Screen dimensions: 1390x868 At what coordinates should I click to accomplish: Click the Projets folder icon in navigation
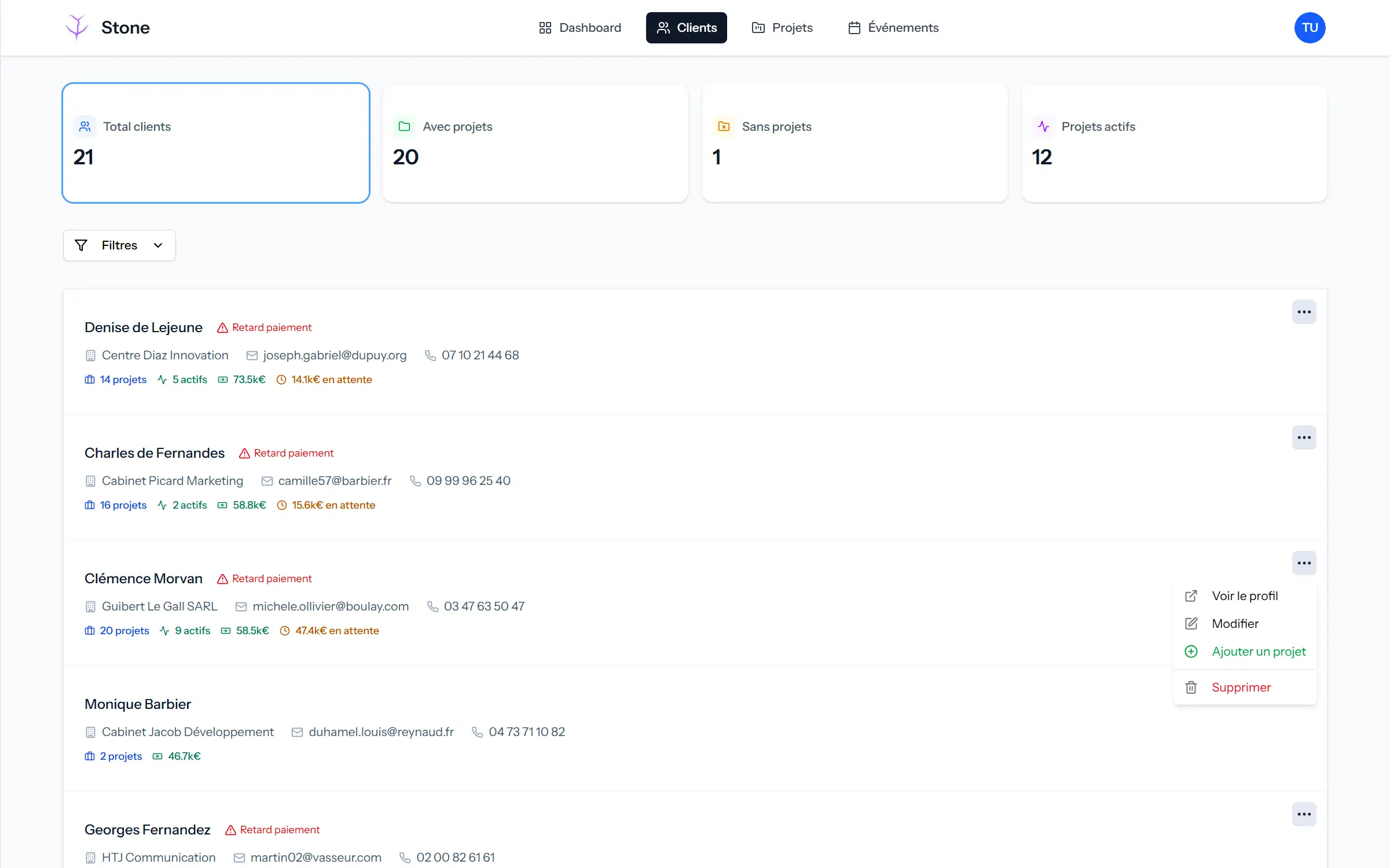pyautogui.click(x=758, y=27)
